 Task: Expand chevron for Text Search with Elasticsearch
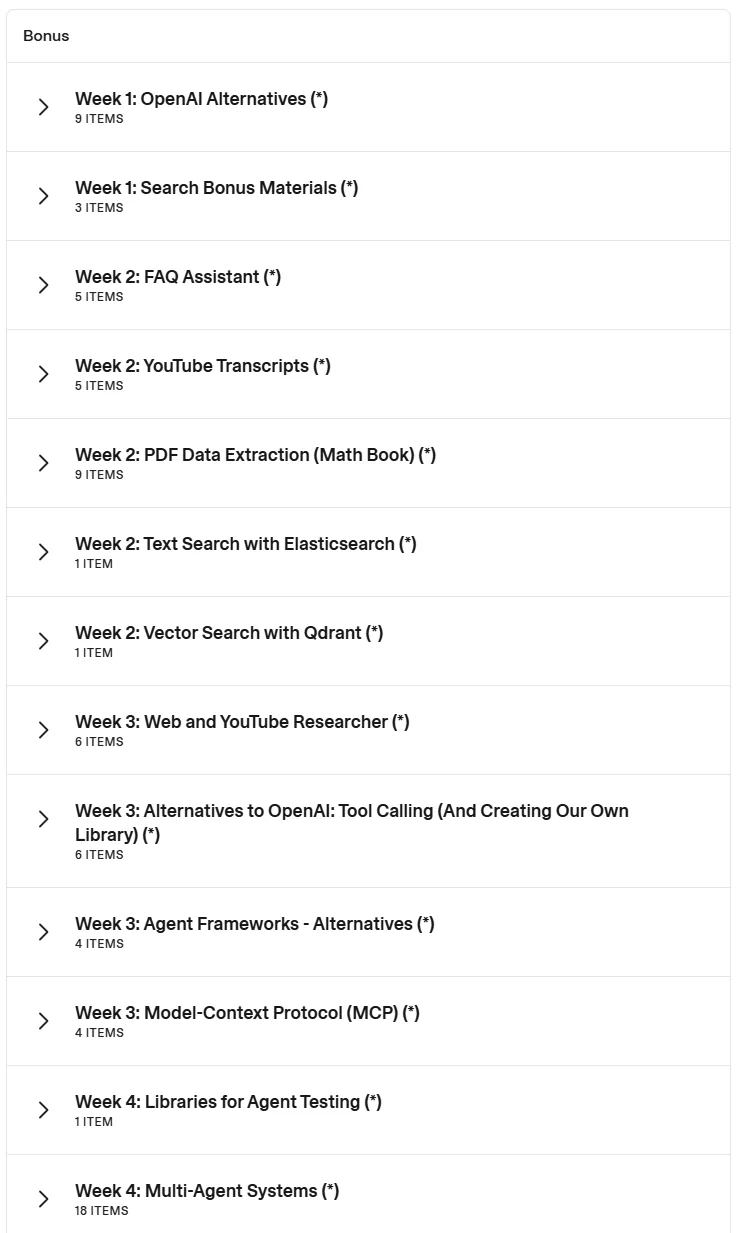43,552
